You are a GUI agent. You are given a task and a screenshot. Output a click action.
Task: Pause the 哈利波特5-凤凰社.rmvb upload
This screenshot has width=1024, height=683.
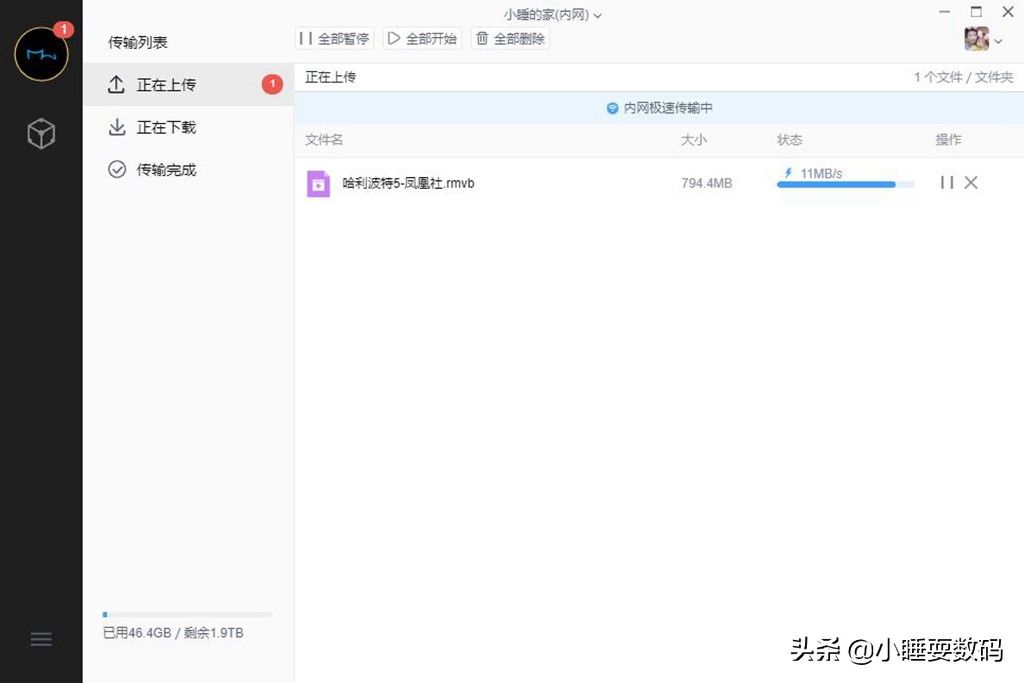(x=946, y=183)
